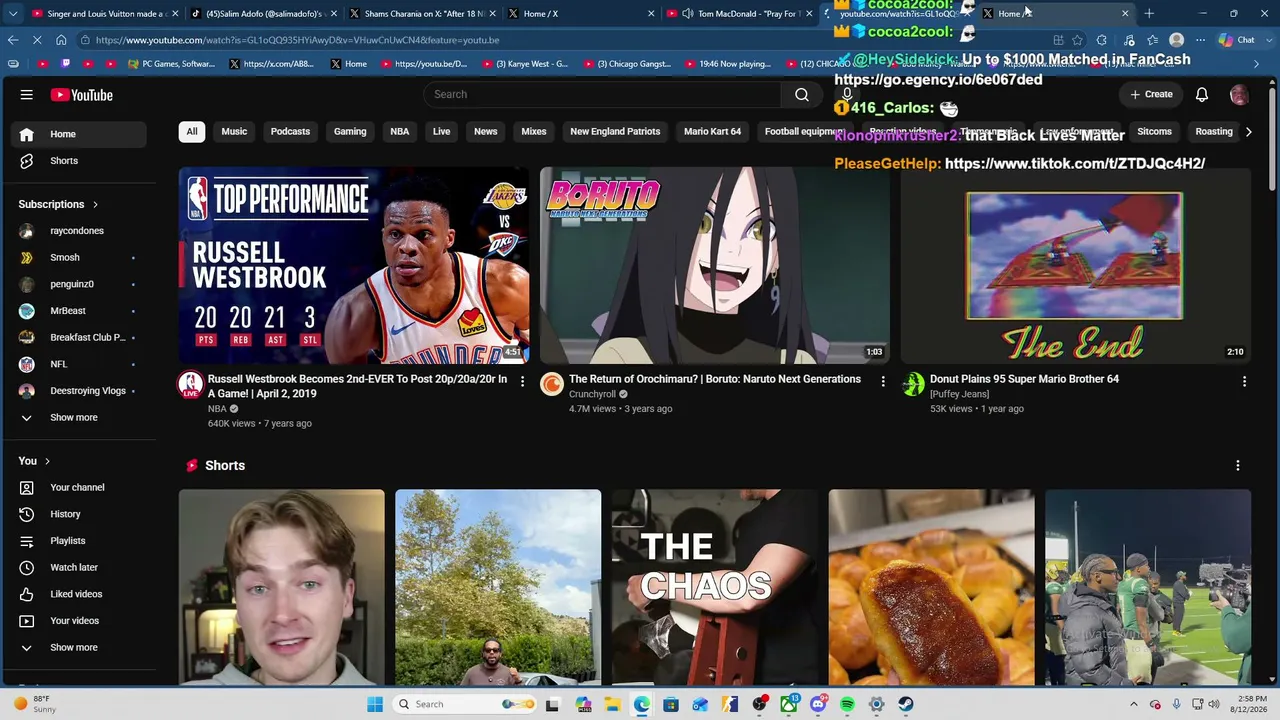Open the You section chevron
This screenshot has width=1280, height=720.
(x=47, y=461)
